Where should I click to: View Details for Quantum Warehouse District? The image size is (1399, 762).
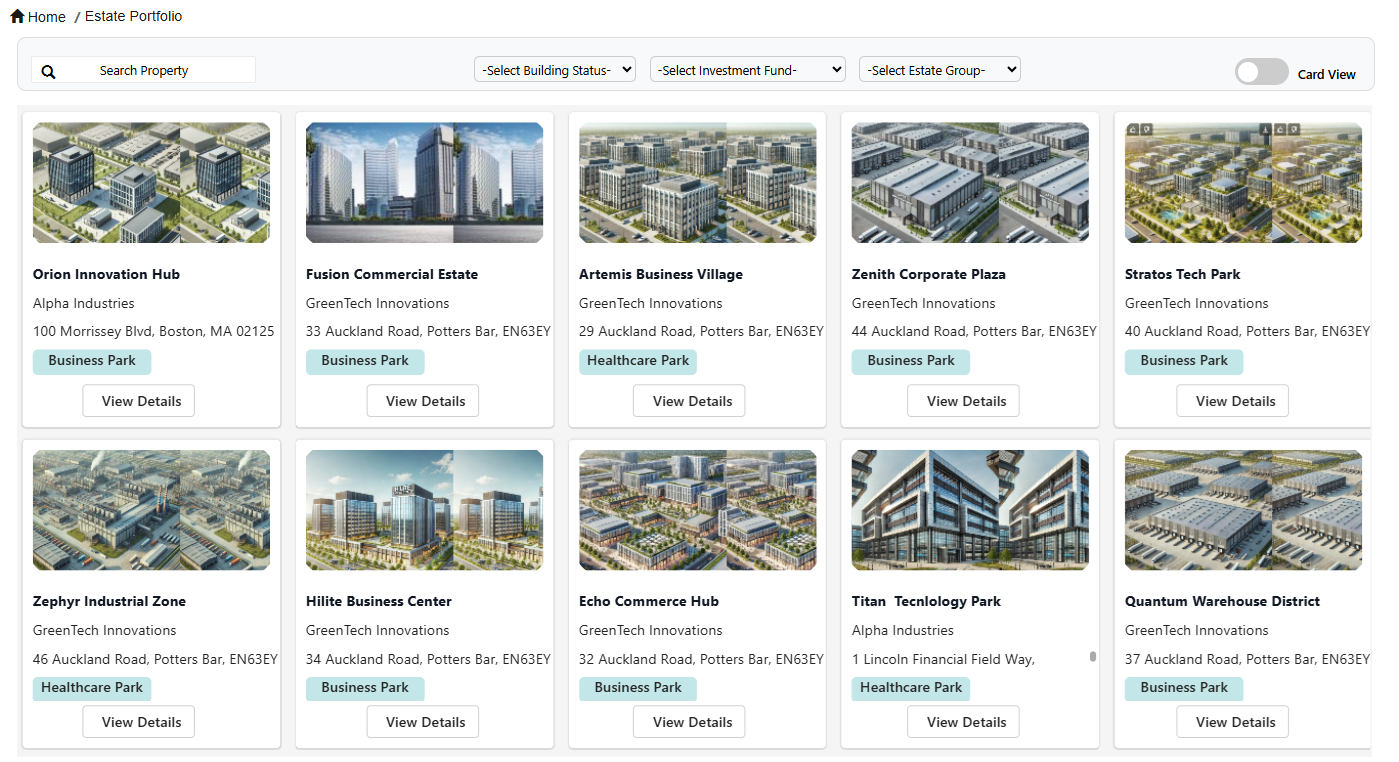click(1232, 721)
